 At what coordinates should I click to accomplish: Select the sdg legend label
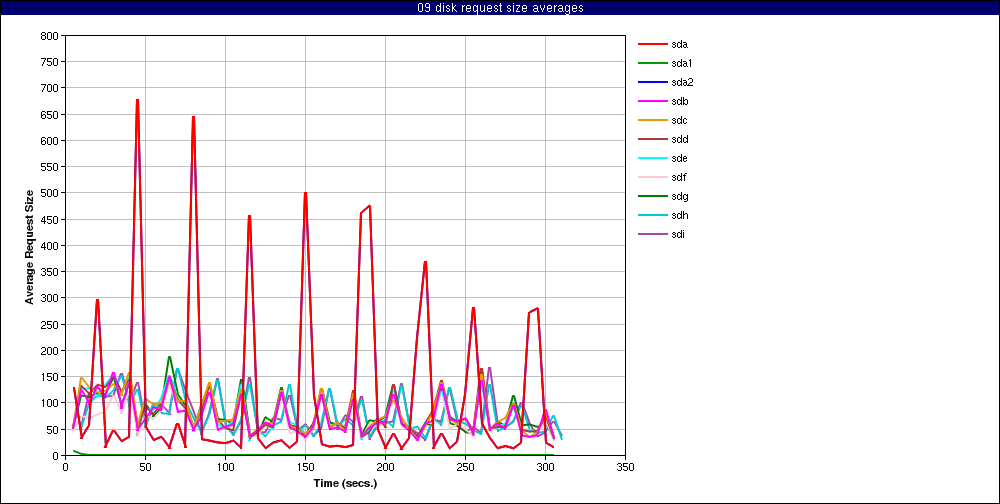679,196
